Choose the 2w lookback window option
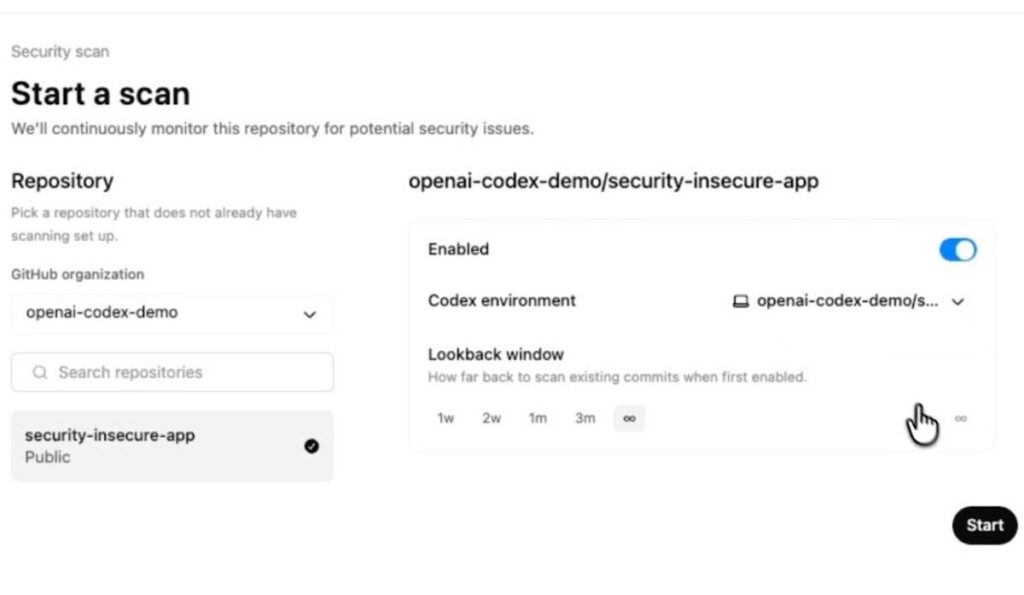This screenshot has height=595, width=1024. [491, 418]
